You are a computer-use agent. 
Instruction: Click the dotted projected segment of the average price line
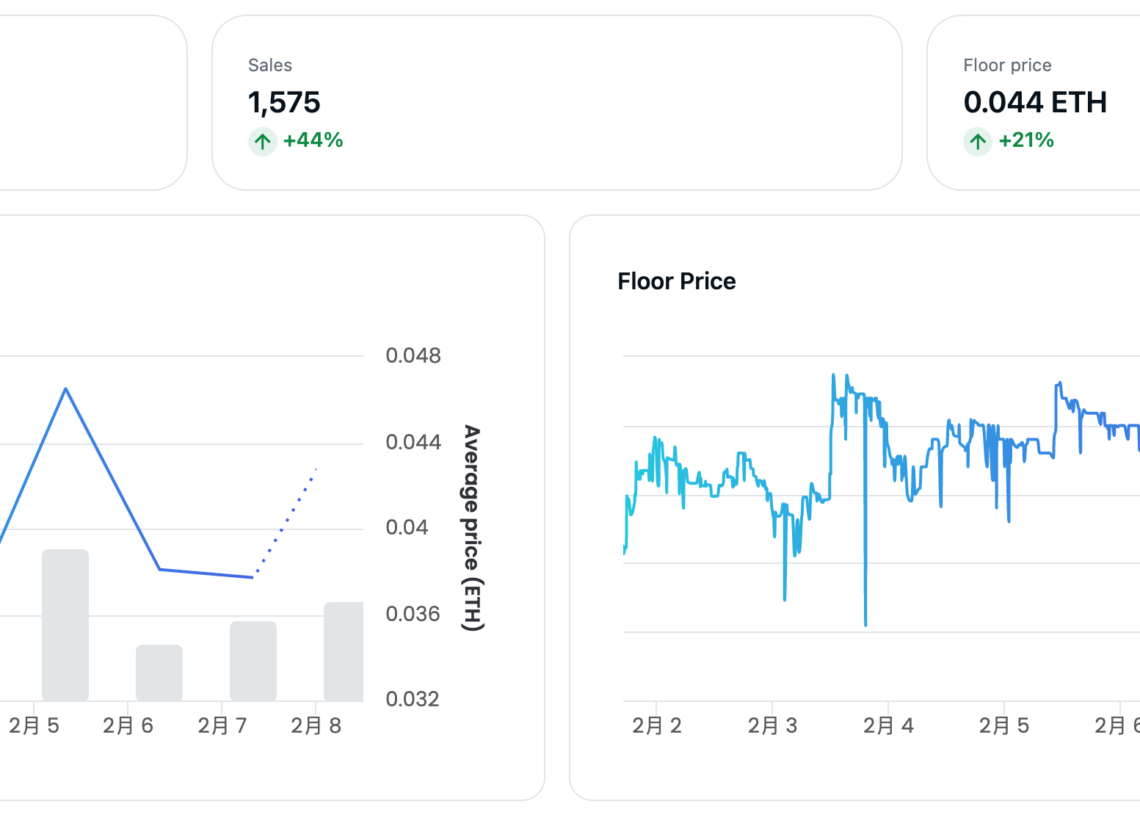286,520
